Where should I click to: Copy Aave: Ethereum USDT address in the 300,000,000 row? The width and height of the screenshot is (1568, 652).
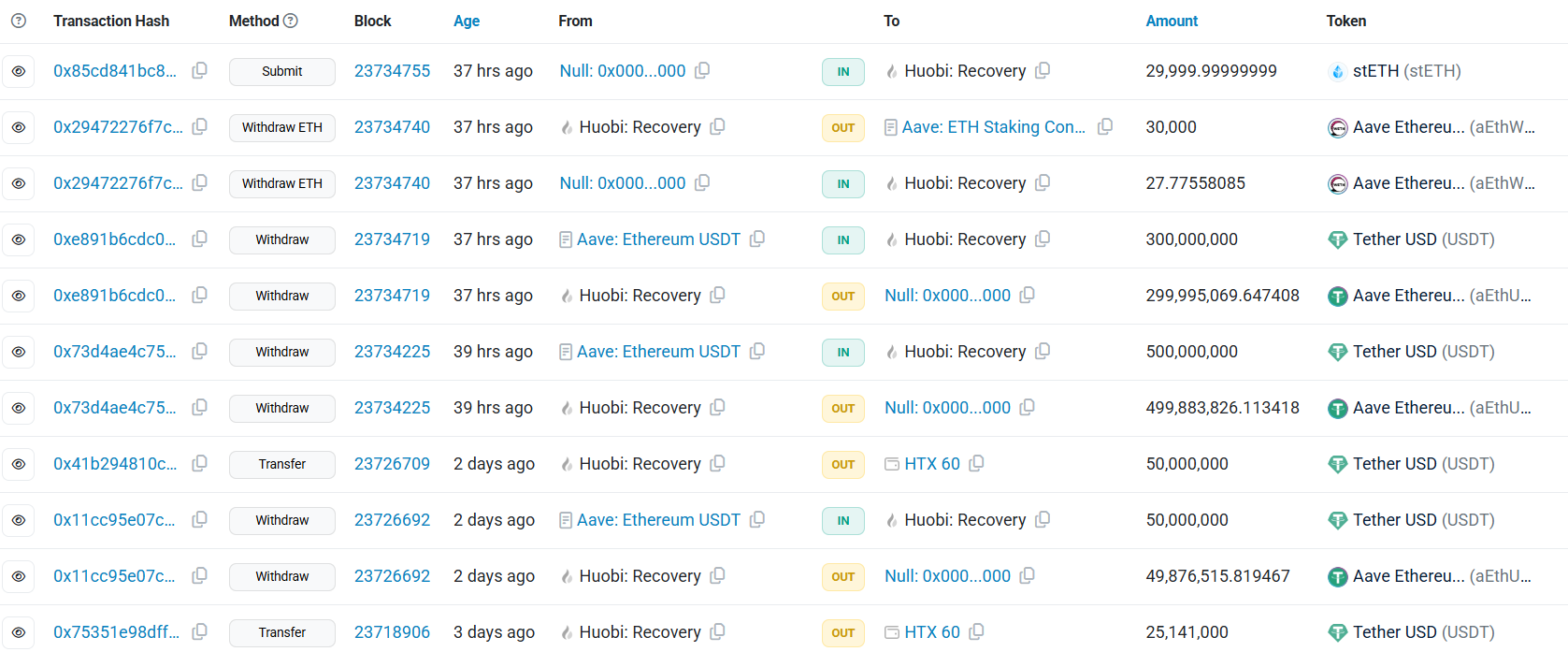757,239
